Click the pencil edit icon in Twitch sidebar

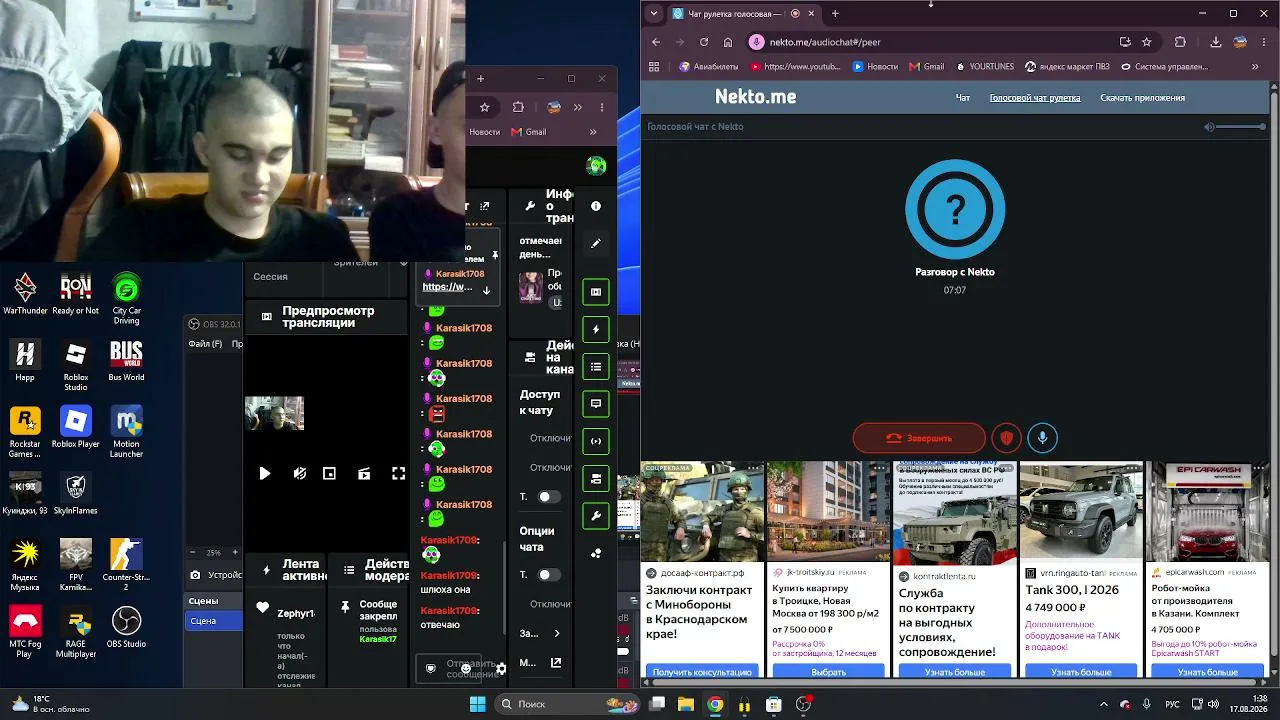pyautogui.click(x=596, y=243)
